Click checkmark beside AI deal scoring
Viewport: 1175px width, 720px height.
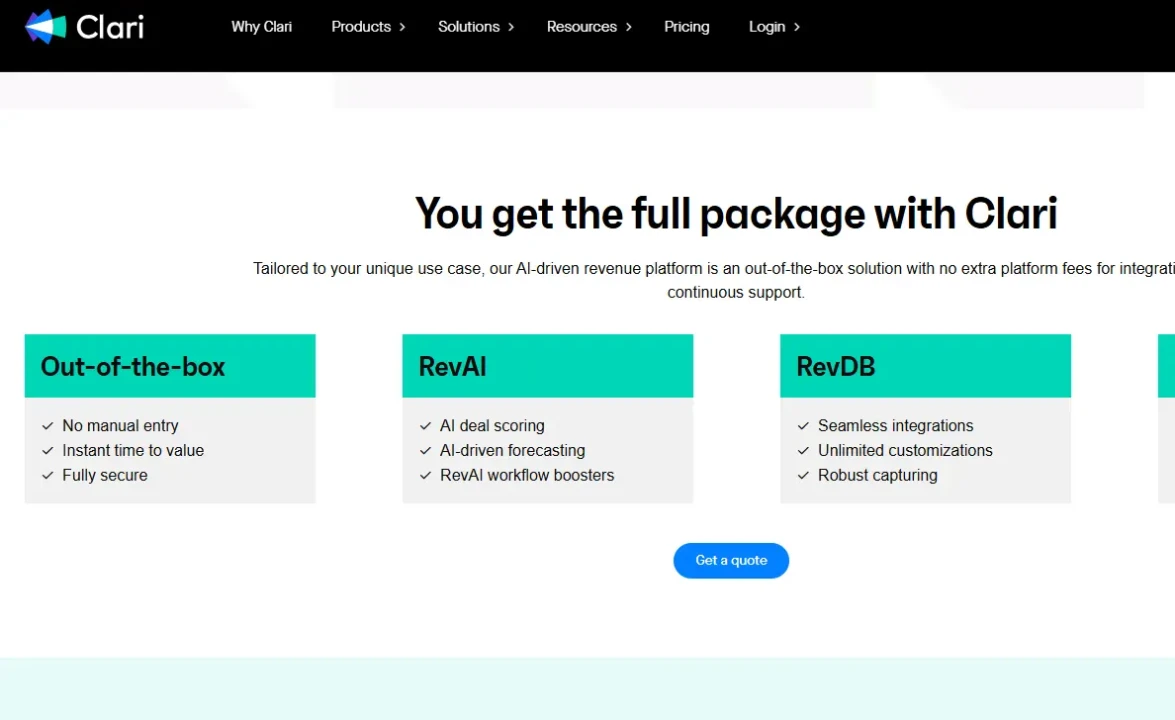click(x=426, y=426)
